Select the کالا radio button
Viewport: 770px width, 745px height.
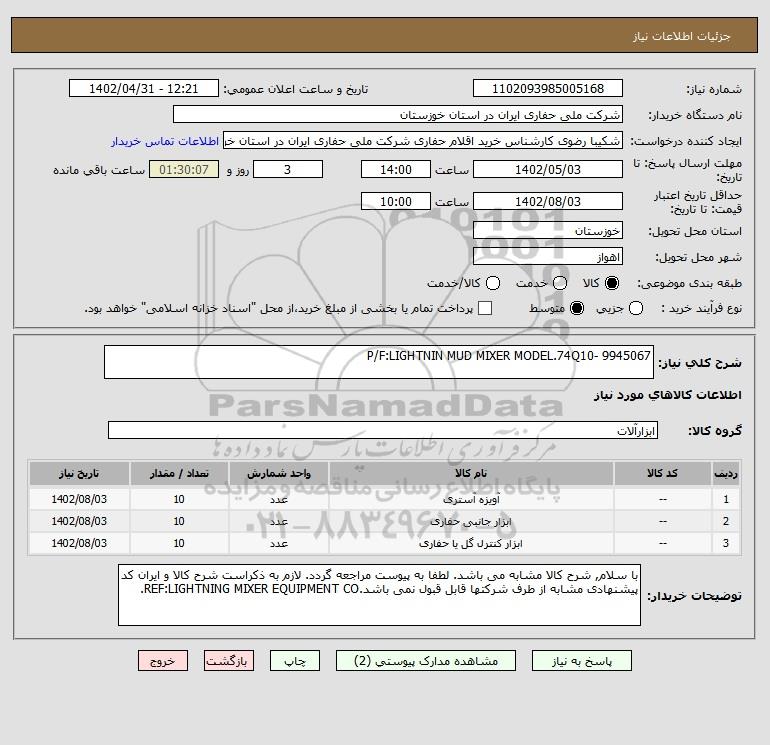point(612,283)
